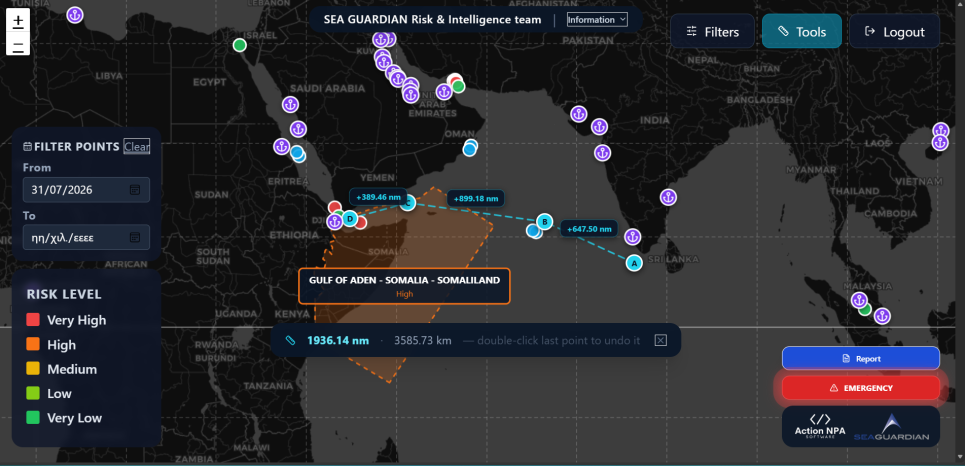Select waypoint D near Djibouti
The image size is (965, 466).
pos(350,218)
